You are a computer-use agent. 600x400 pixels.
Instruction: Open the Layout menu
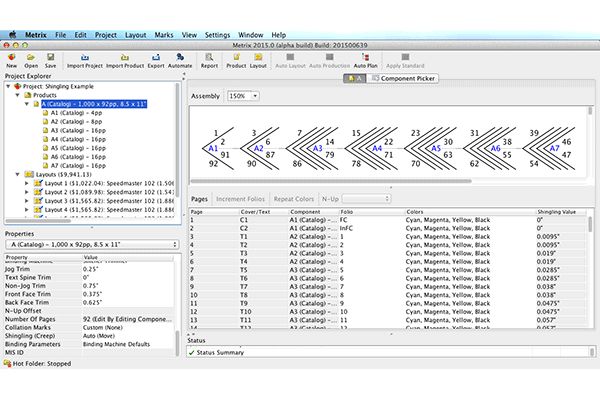[135, 35]
